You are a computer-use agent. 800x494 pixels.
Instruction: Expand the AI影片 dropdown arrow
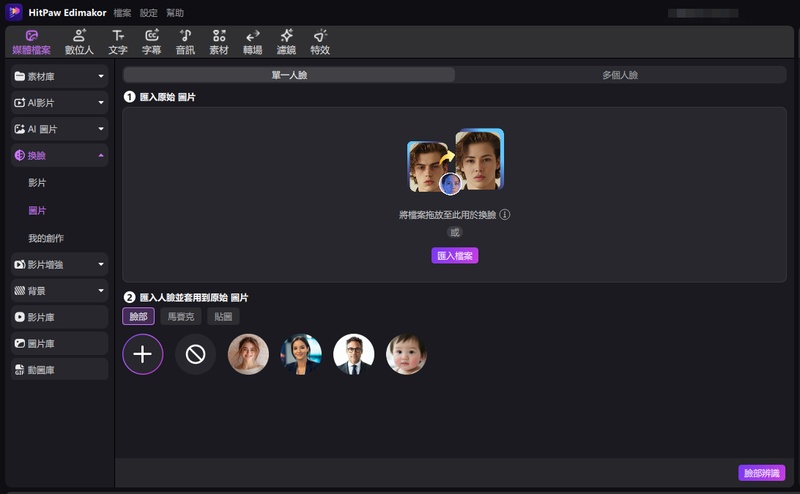click(101, 103)
